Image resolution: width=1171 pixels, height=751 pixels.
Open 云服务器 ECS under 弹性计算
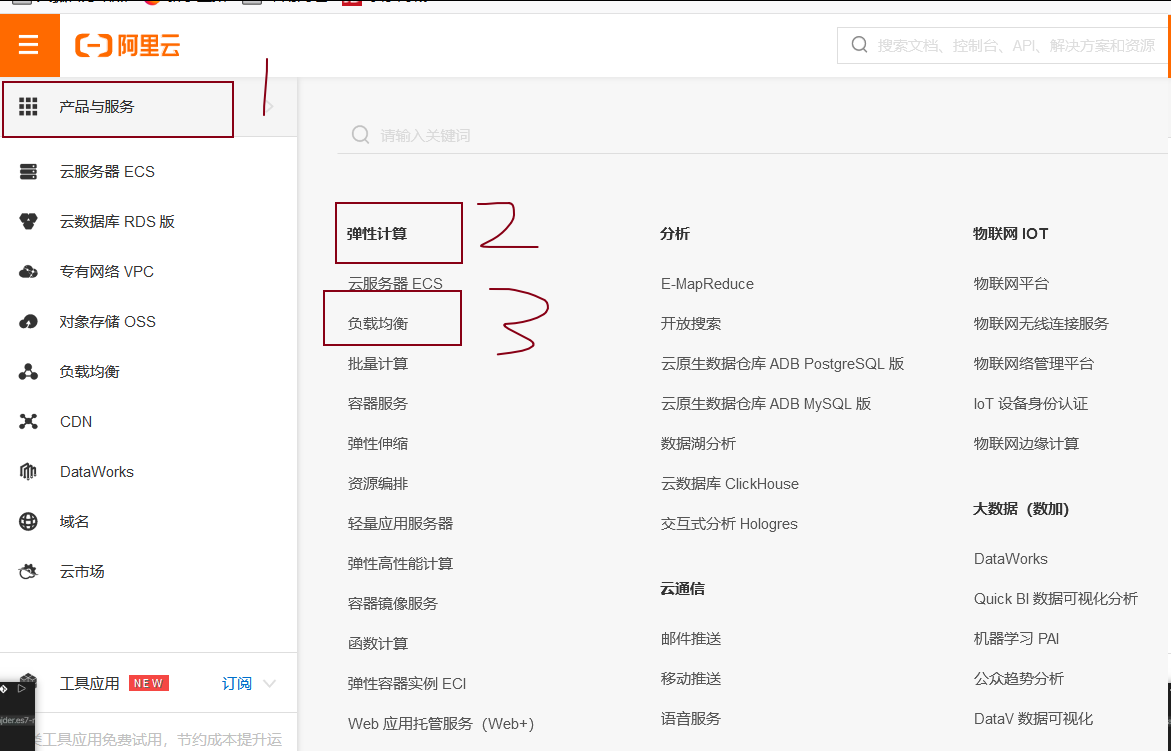click(x=395, y=284)
